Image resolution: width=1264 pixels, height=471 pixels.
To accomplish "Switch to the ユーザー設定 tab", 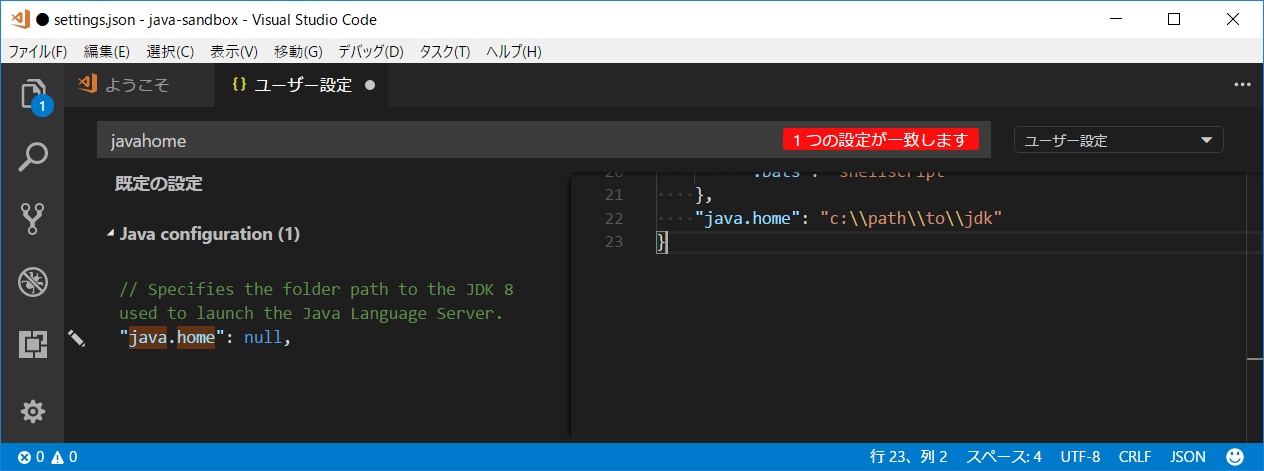I will (x=302, y=85).
